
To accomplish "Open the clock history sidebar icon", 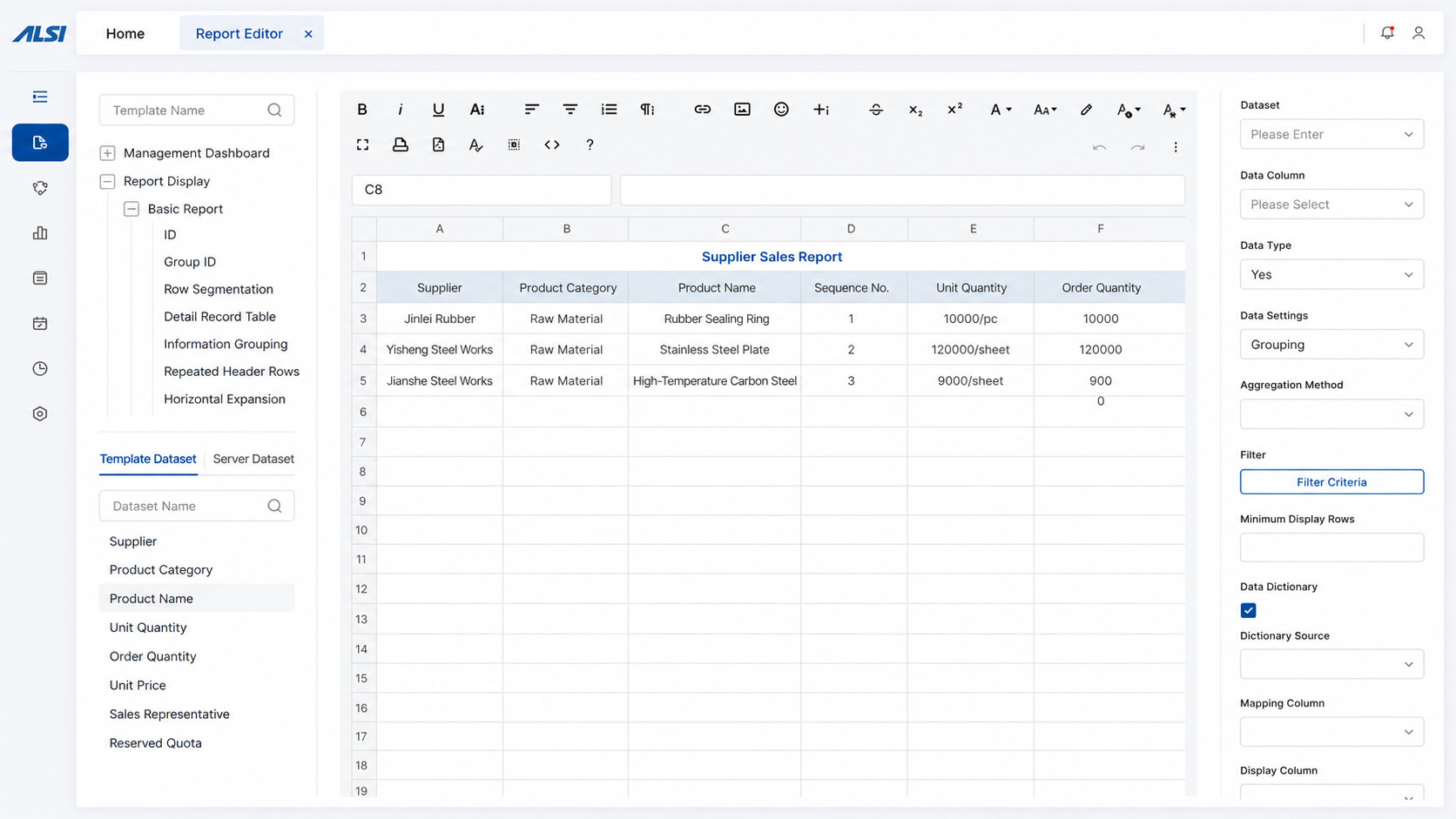I will 40,369.
